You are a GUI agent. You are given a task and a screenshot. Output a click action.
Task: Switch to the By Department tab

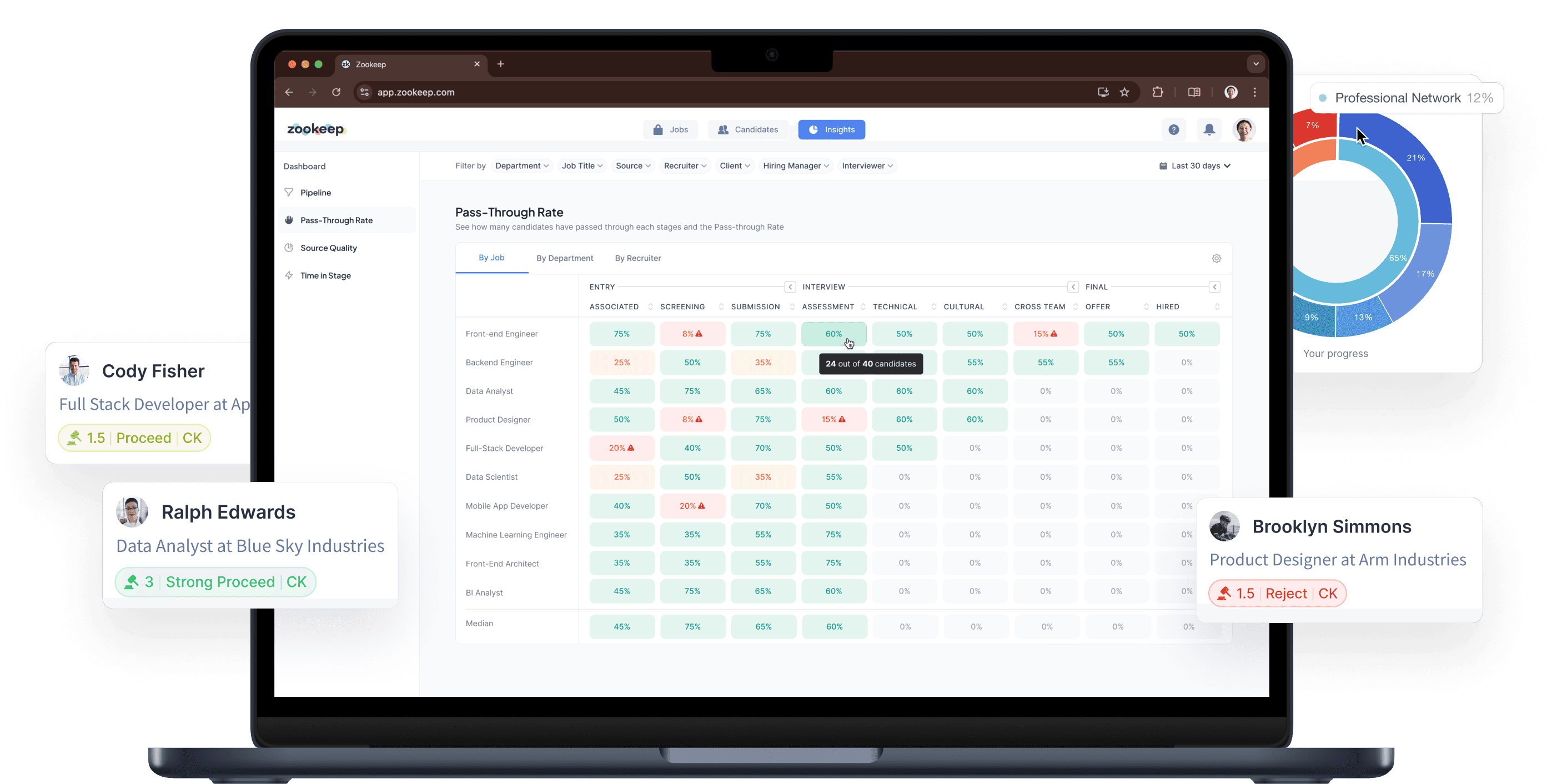565,258
